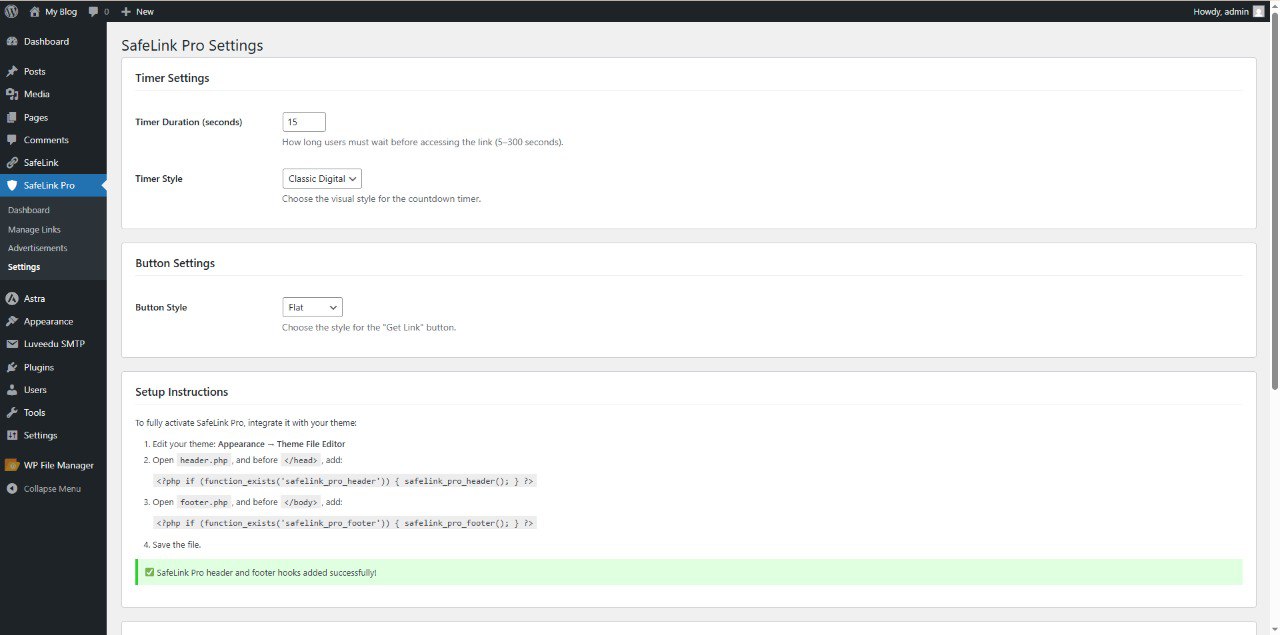
Task: Click the Timer Duration (seconds) label
Action: (189, 122)
